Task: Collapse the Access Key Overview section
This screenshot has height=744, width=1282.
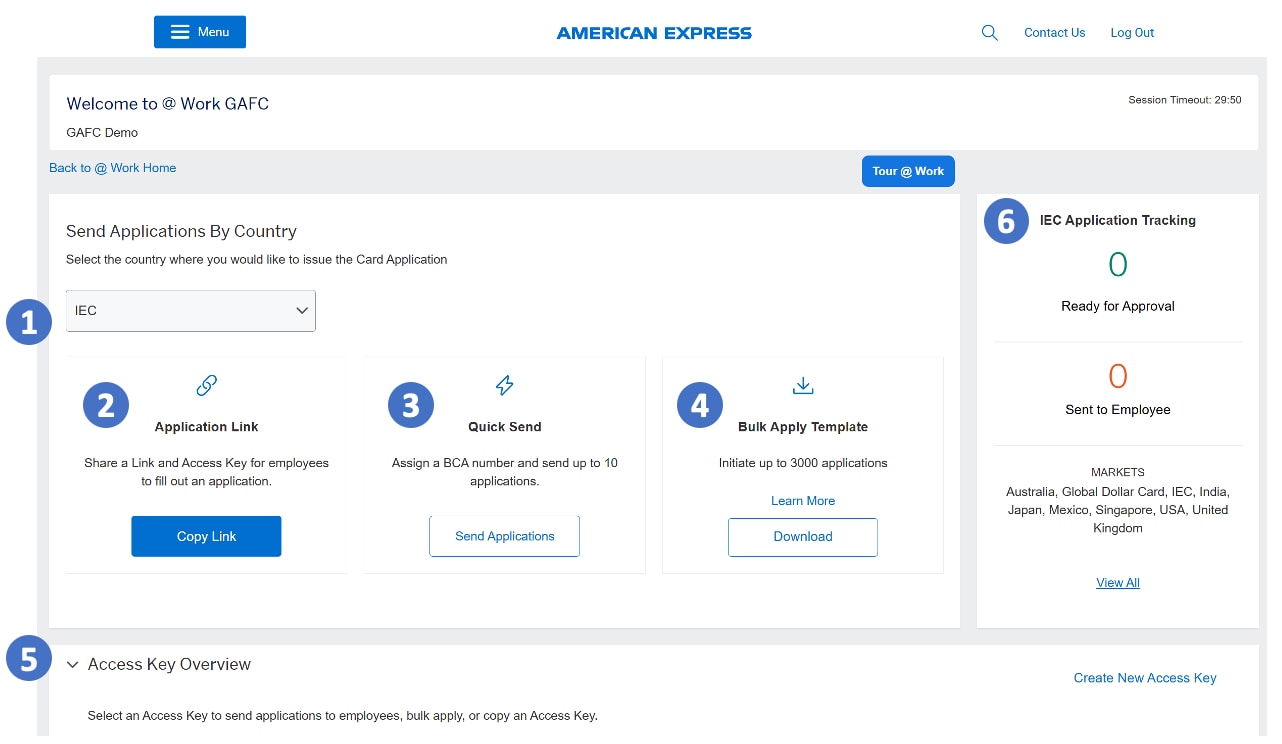Action: tap(73, 665)
